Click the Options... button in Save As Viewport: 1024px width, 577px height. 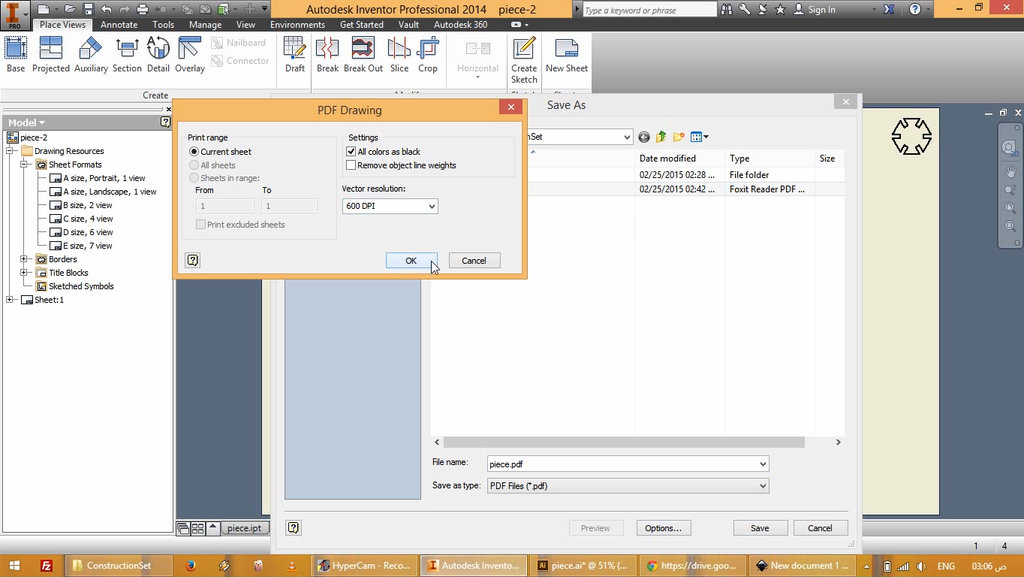coord(664,528)
